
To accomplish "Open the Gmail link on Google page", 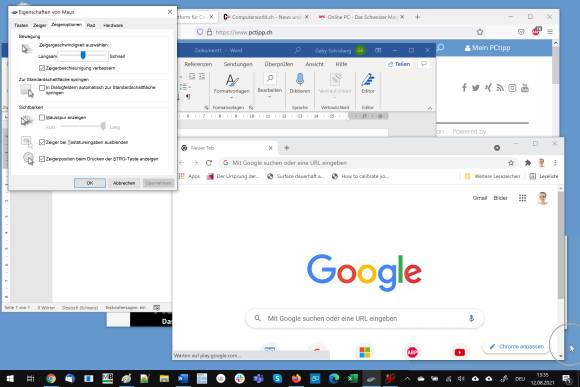I will tap(479, 198).
